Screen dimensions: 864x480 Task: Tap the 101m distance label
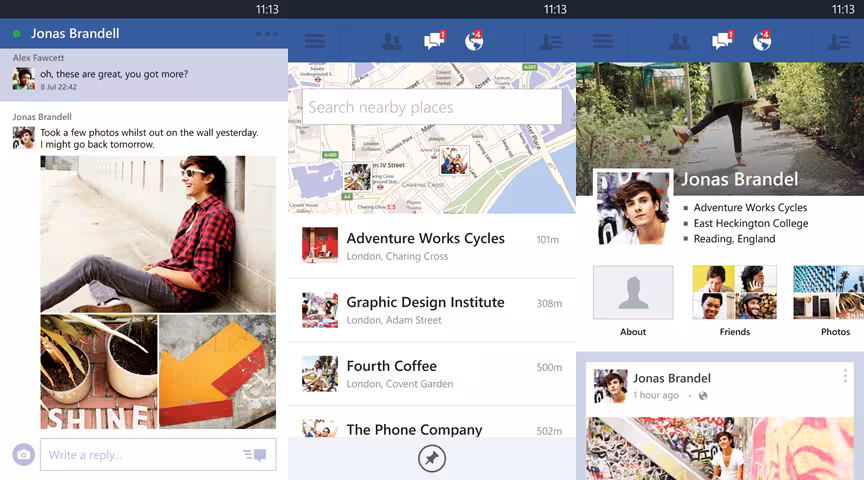click(548, 240)
